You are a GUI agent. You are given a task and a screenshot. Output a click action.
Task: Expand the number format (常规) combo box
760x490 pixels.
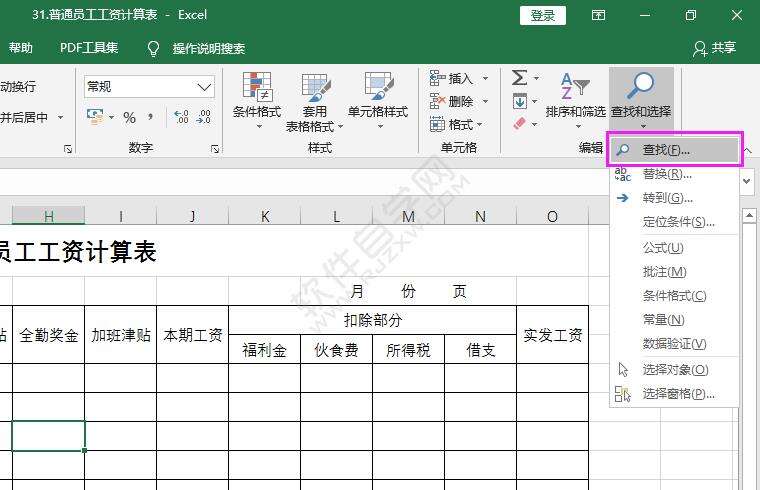(x=205, y=87)
